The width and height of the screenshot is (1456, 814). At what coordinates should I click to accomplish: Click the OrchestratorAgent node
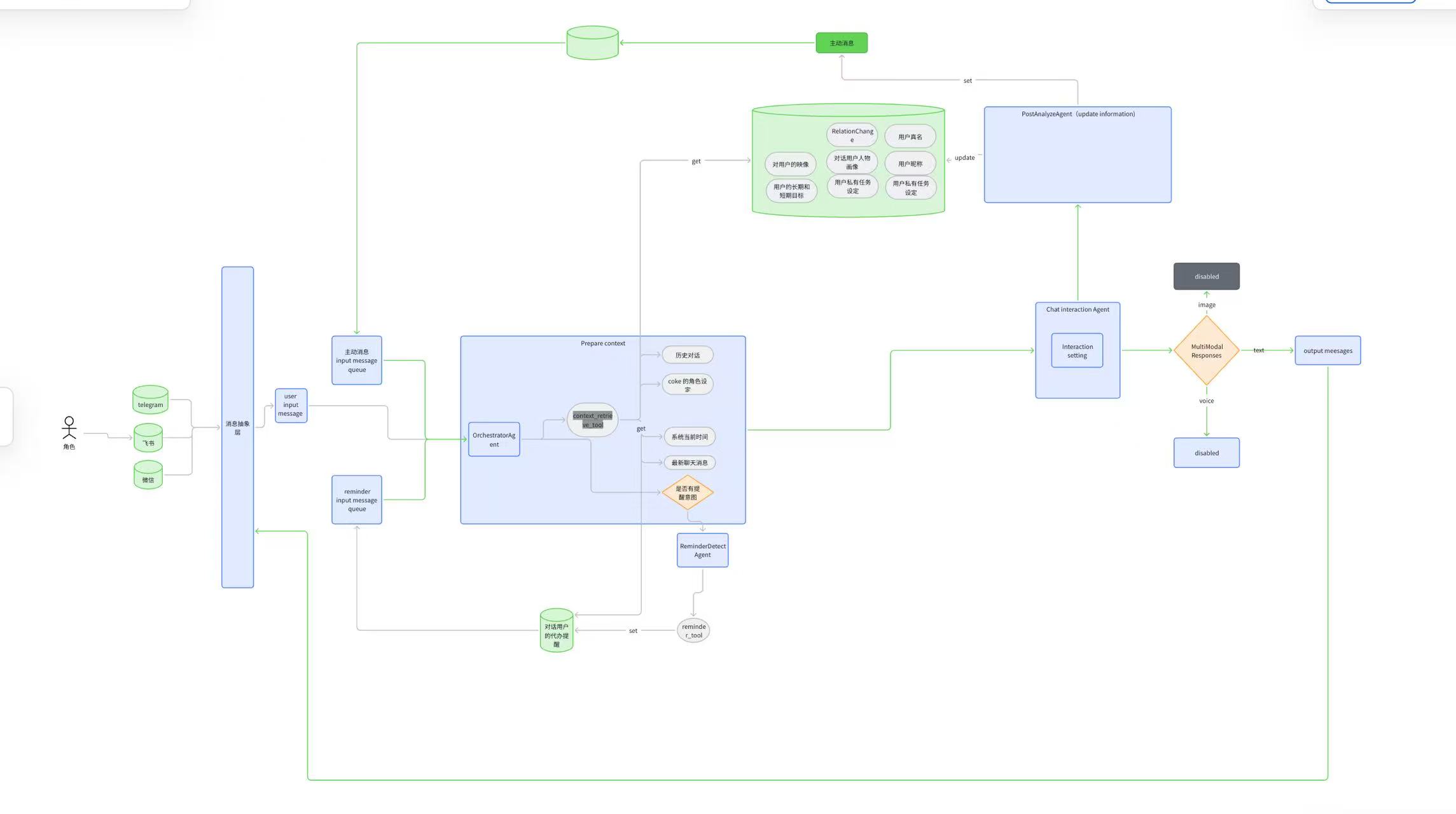click(x=494, y=439)
